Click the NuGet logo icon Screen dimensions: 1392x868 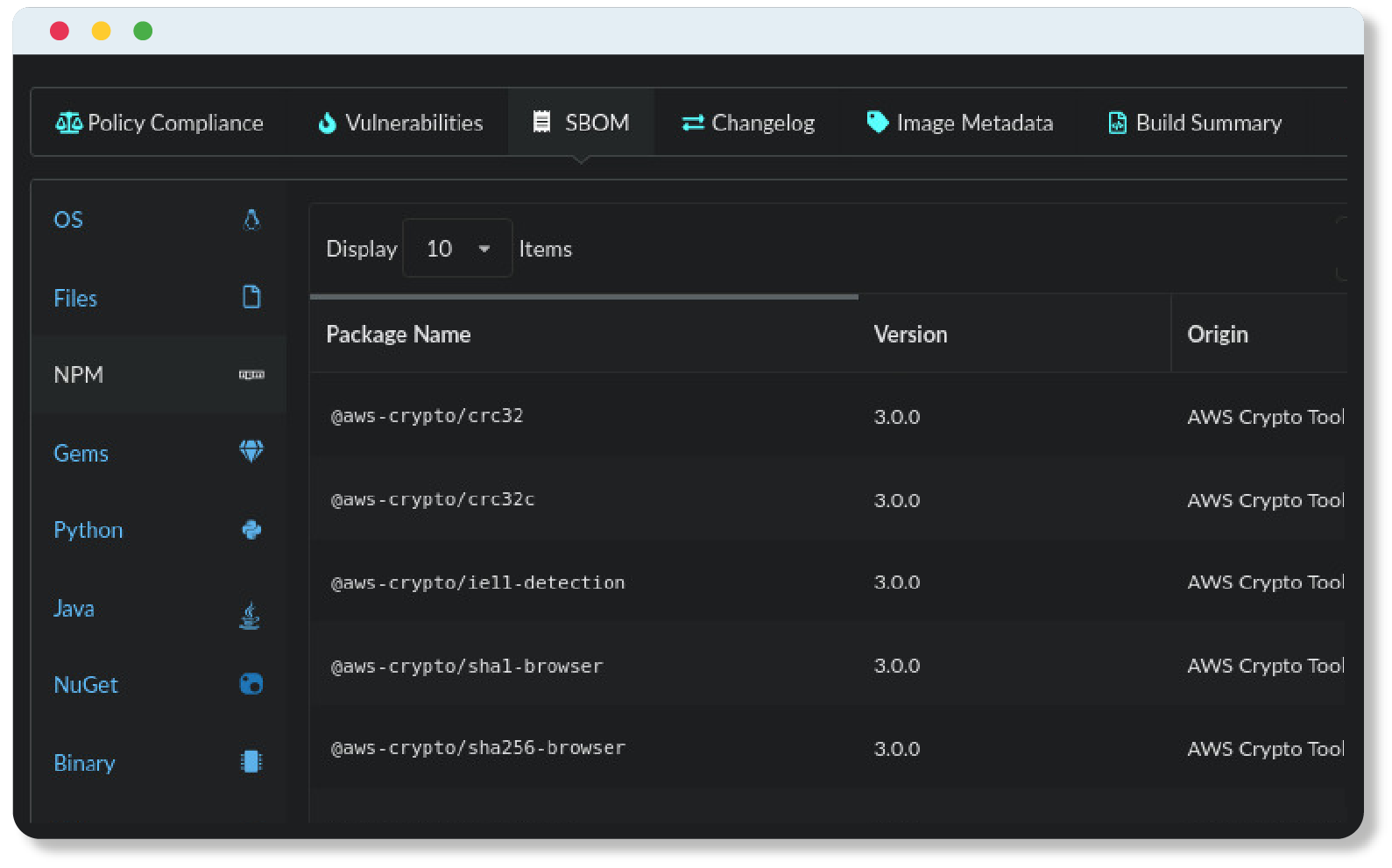tap(251, 684)
